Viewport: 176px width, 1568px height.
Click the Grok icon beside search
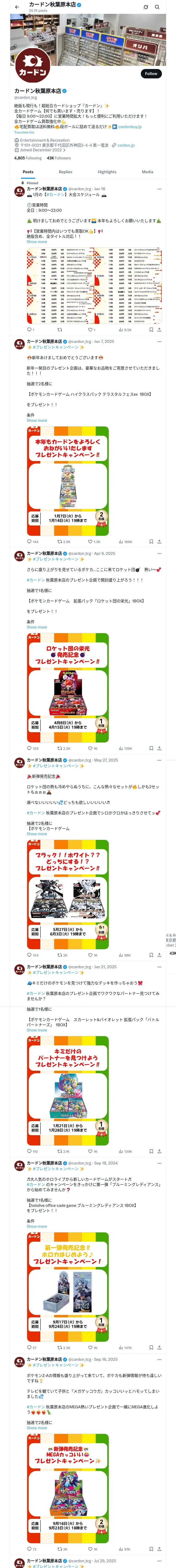click(x=146, y=7)
